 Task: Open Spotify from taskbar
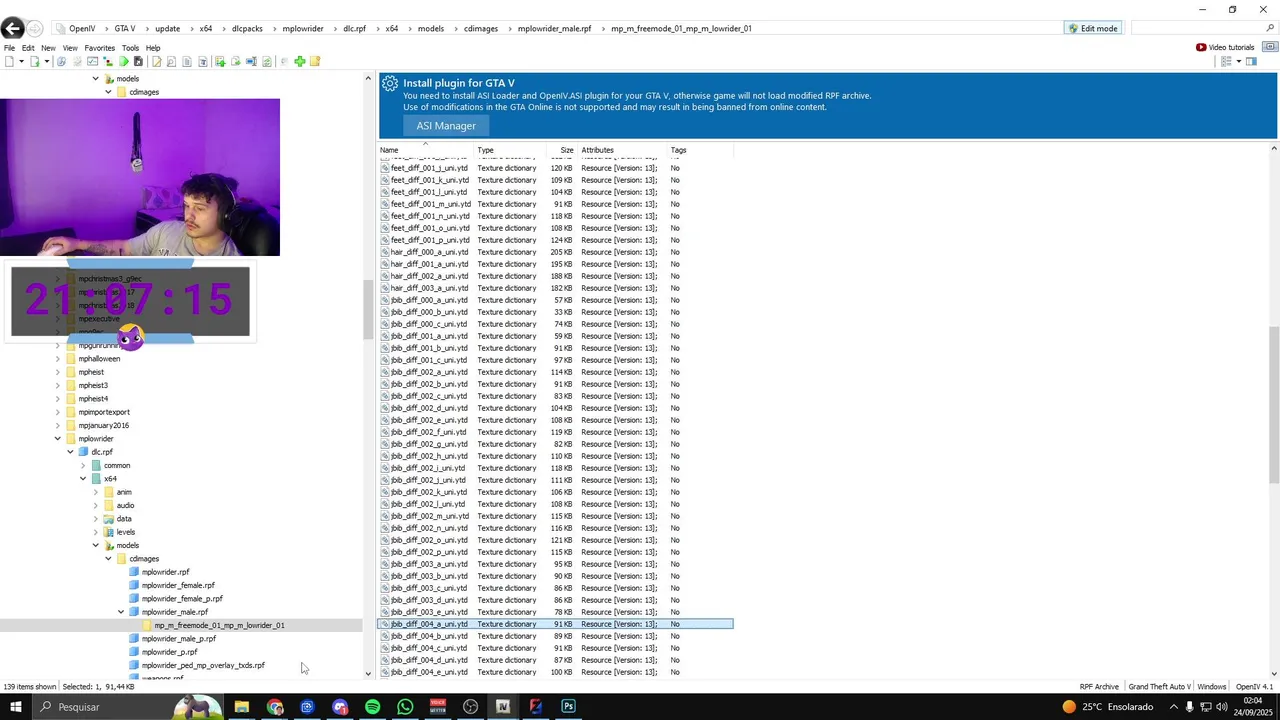(x=372, y=707)
